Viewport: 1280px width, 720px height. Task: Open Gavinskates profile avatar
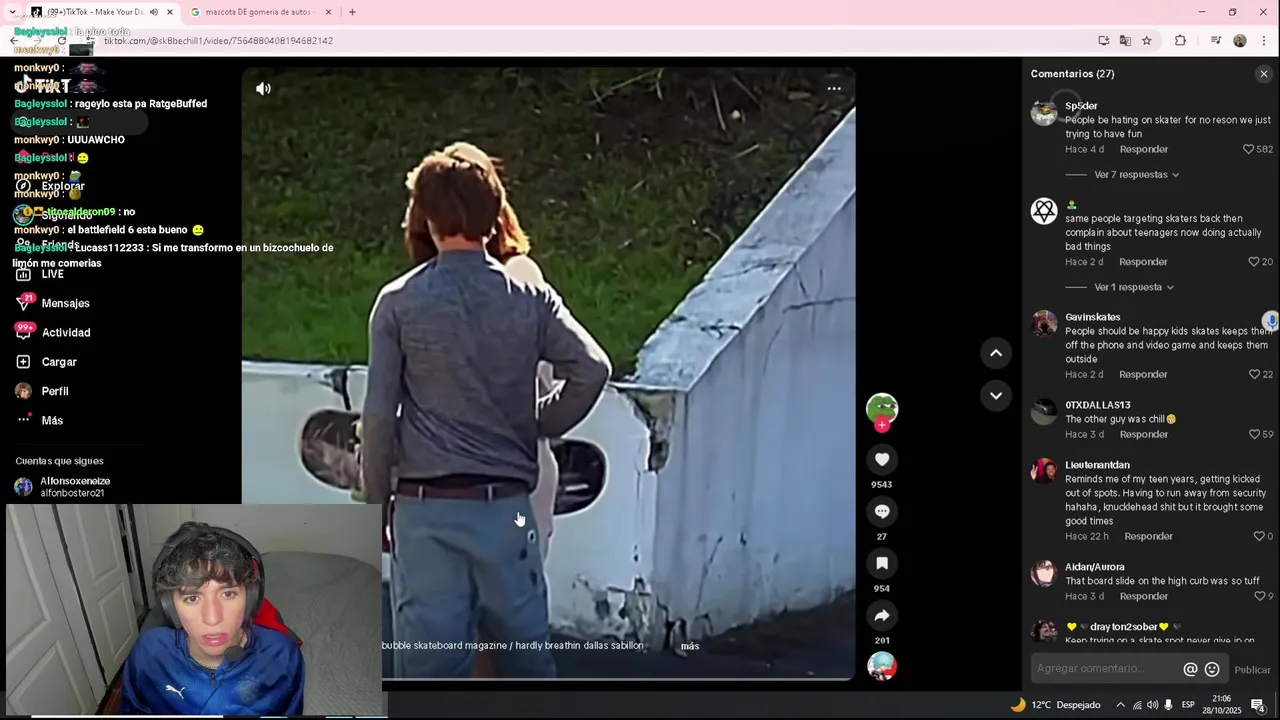pyautogui.click(x=1044, y=324)
